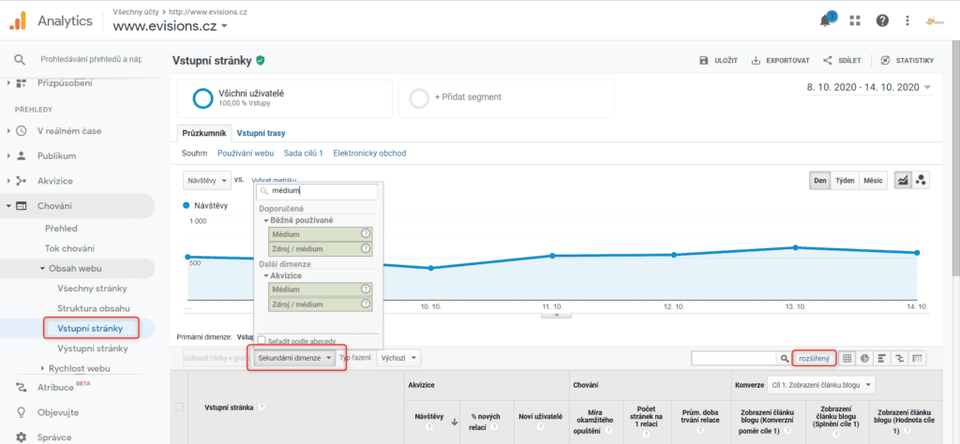Click the 'rozšířený' advanced filter link
Viewport: 960px width, 444px height.
point(814,358)
